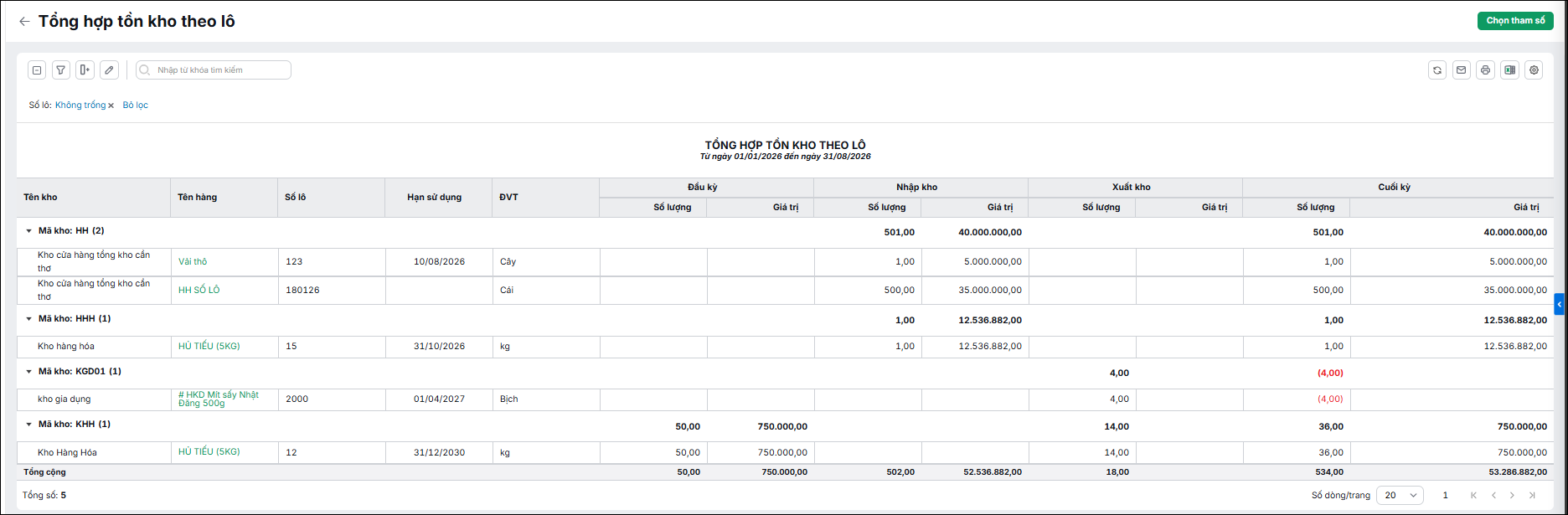1568x515 pixels.
Task: Send the report by email icon
Action: click(1462, 70)
